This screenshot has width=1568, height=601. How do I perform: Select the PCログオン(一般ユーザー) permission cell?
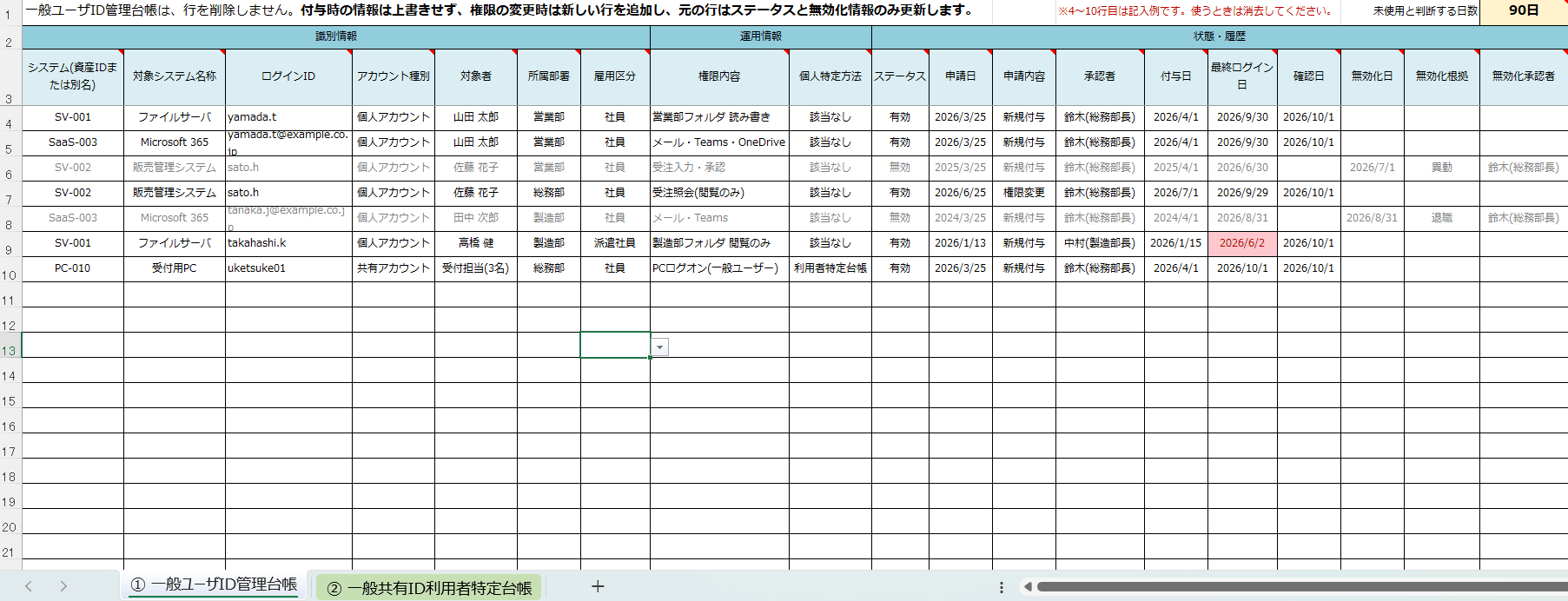point(719,268)
